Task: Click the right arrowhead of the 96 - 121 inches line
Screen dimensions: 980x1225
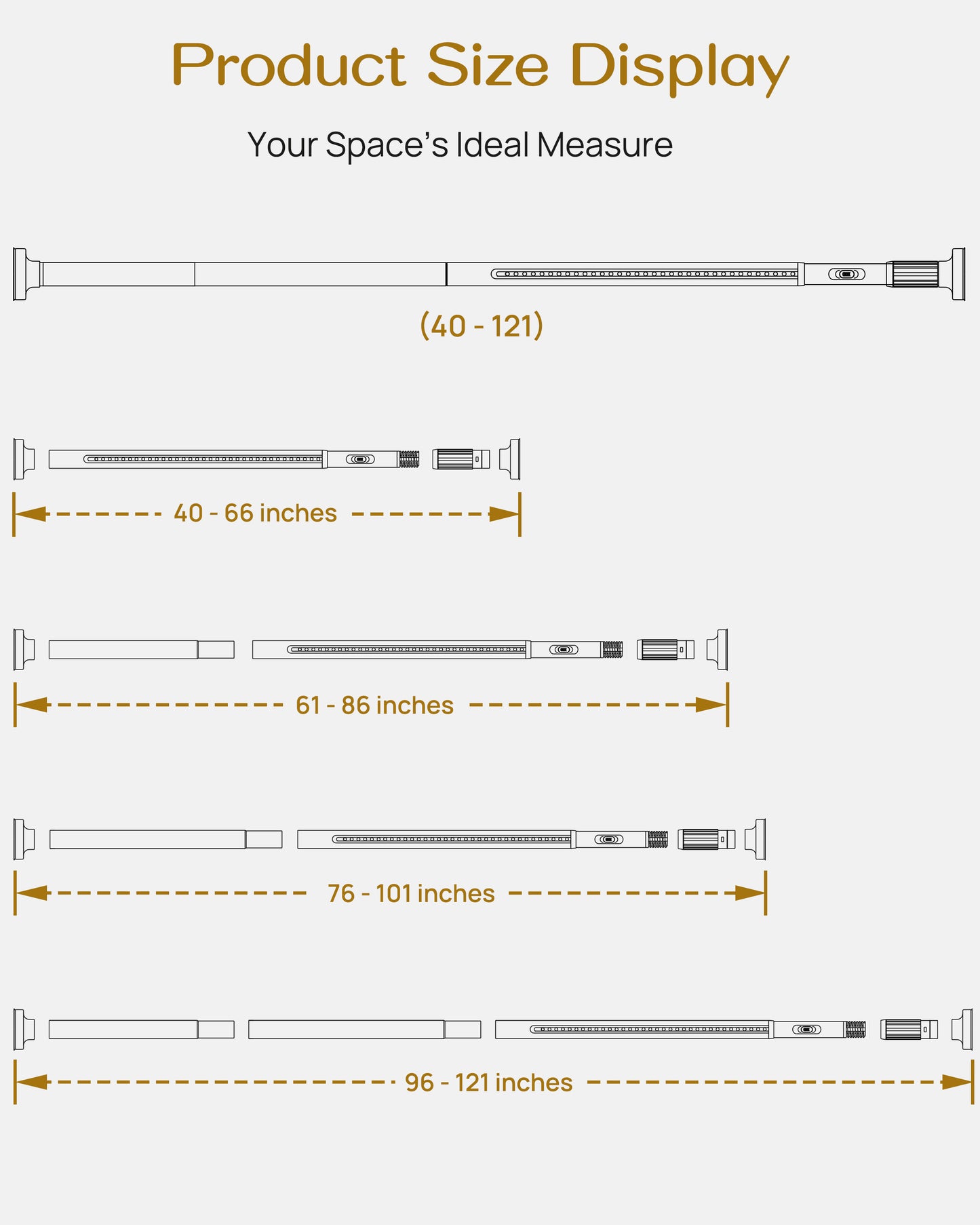Action: [x=958, y=1082]
